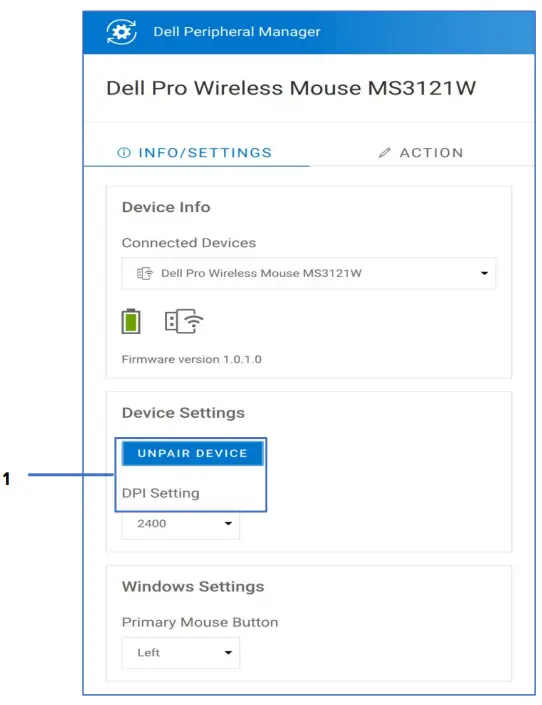Click the device icon in Connected Devices dropdown

[x=145, y=273]
